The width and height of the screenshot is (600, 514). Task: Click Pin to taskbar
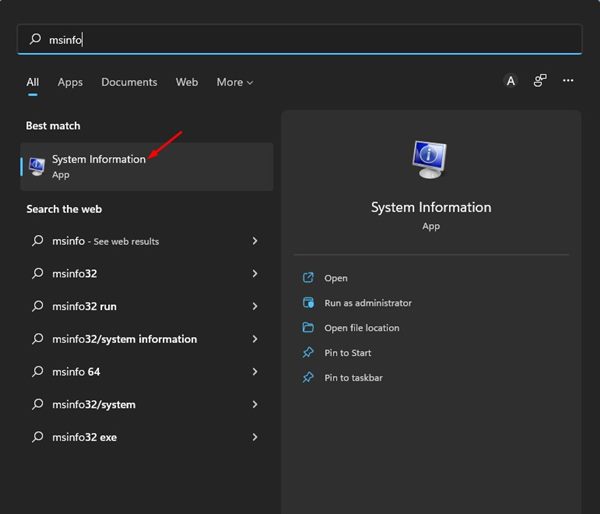(353, 378)
